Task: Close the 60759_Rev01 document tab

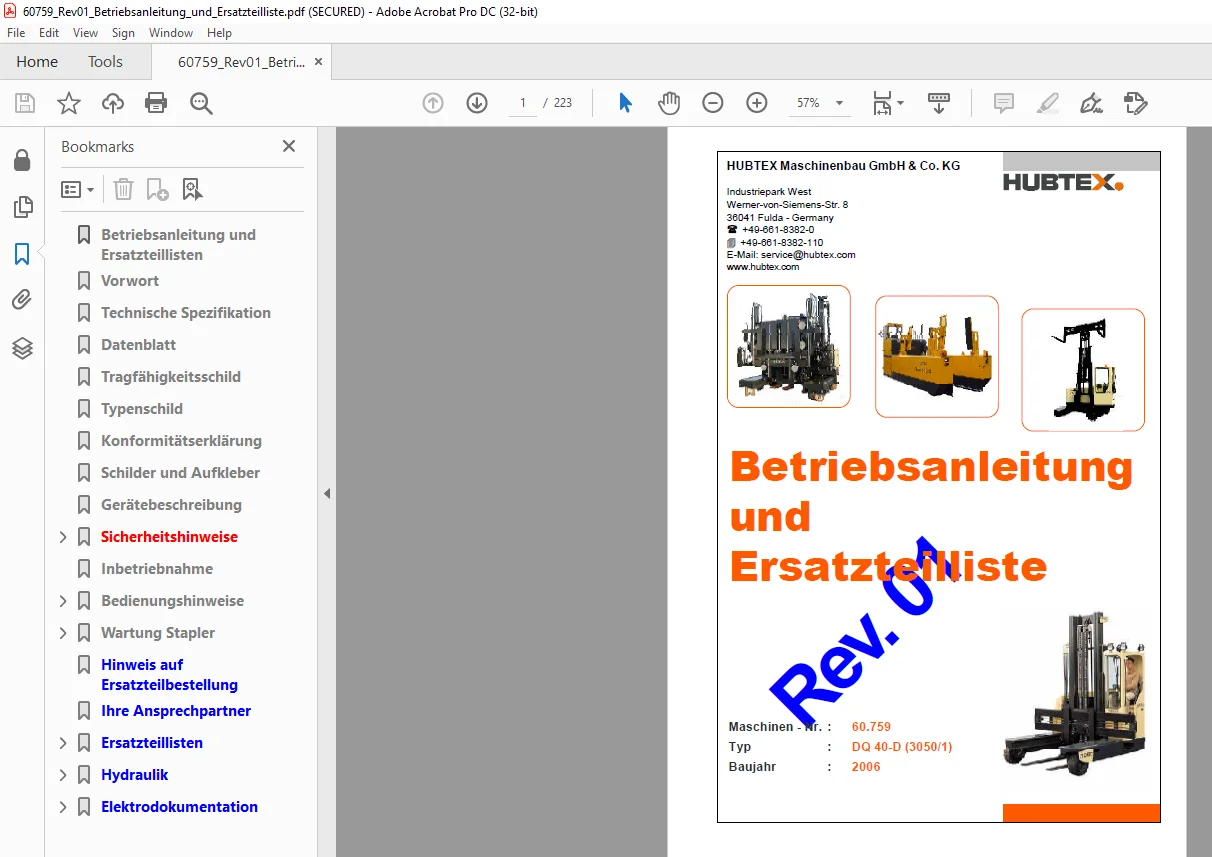Action: 318,62
